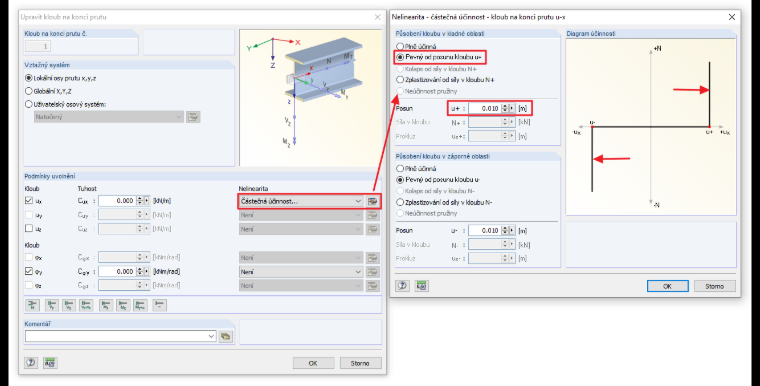Open help in the Nelinearita dialog
The width and height of the screenshot is (760, 386).
(402, 286)
